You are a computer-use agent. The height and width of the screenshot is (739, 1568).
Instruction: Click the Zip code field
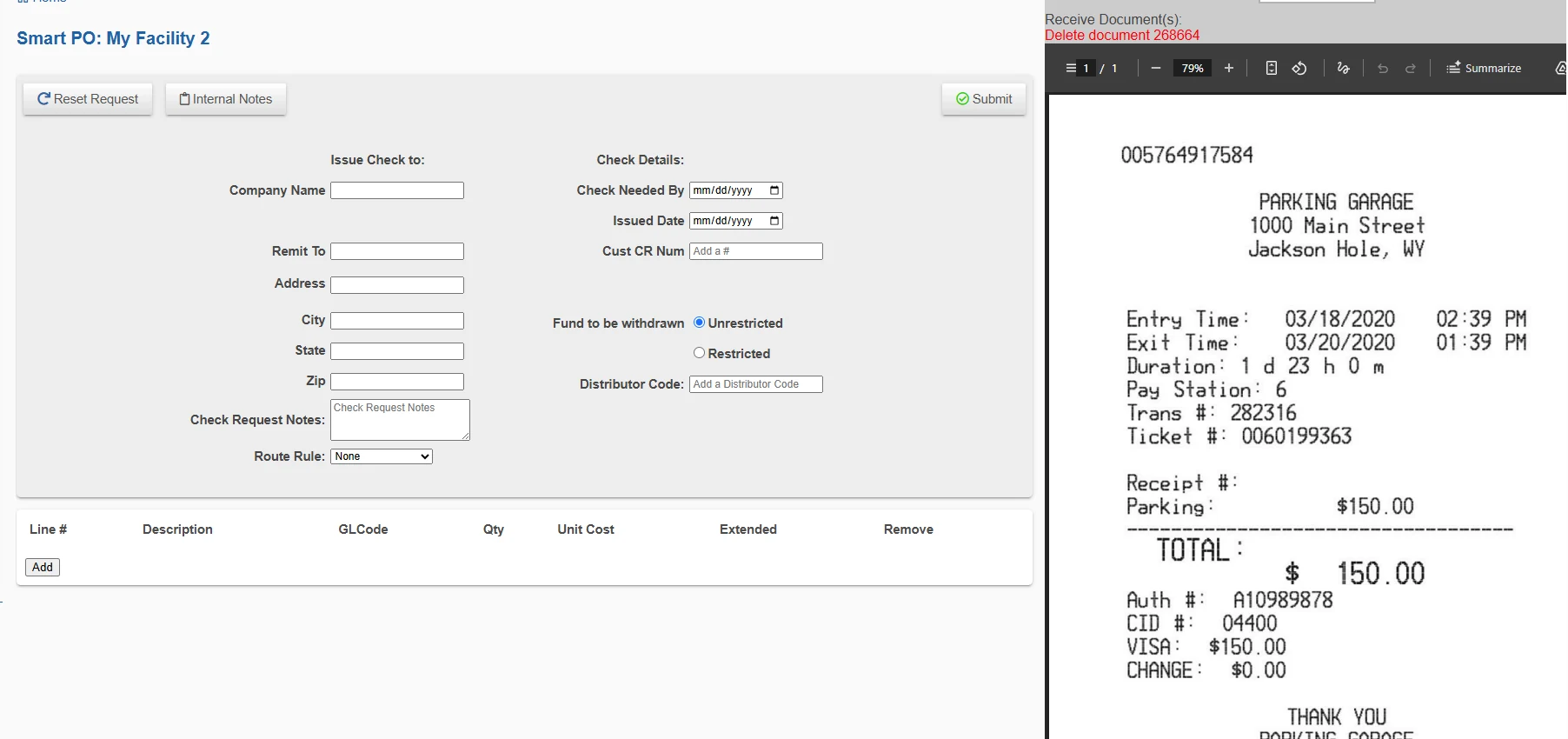[397, 382]
